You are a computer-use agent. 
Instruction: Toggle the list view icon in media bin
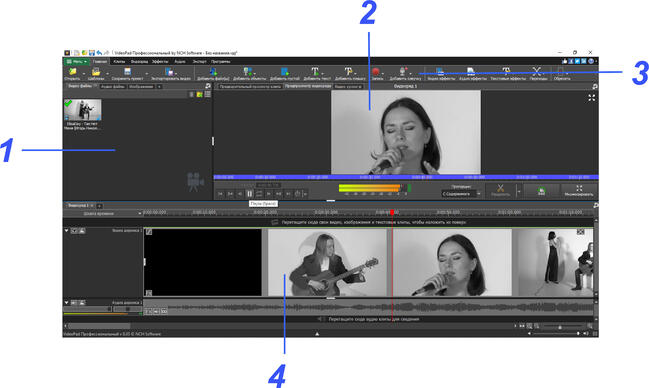[x=208, y=94]
